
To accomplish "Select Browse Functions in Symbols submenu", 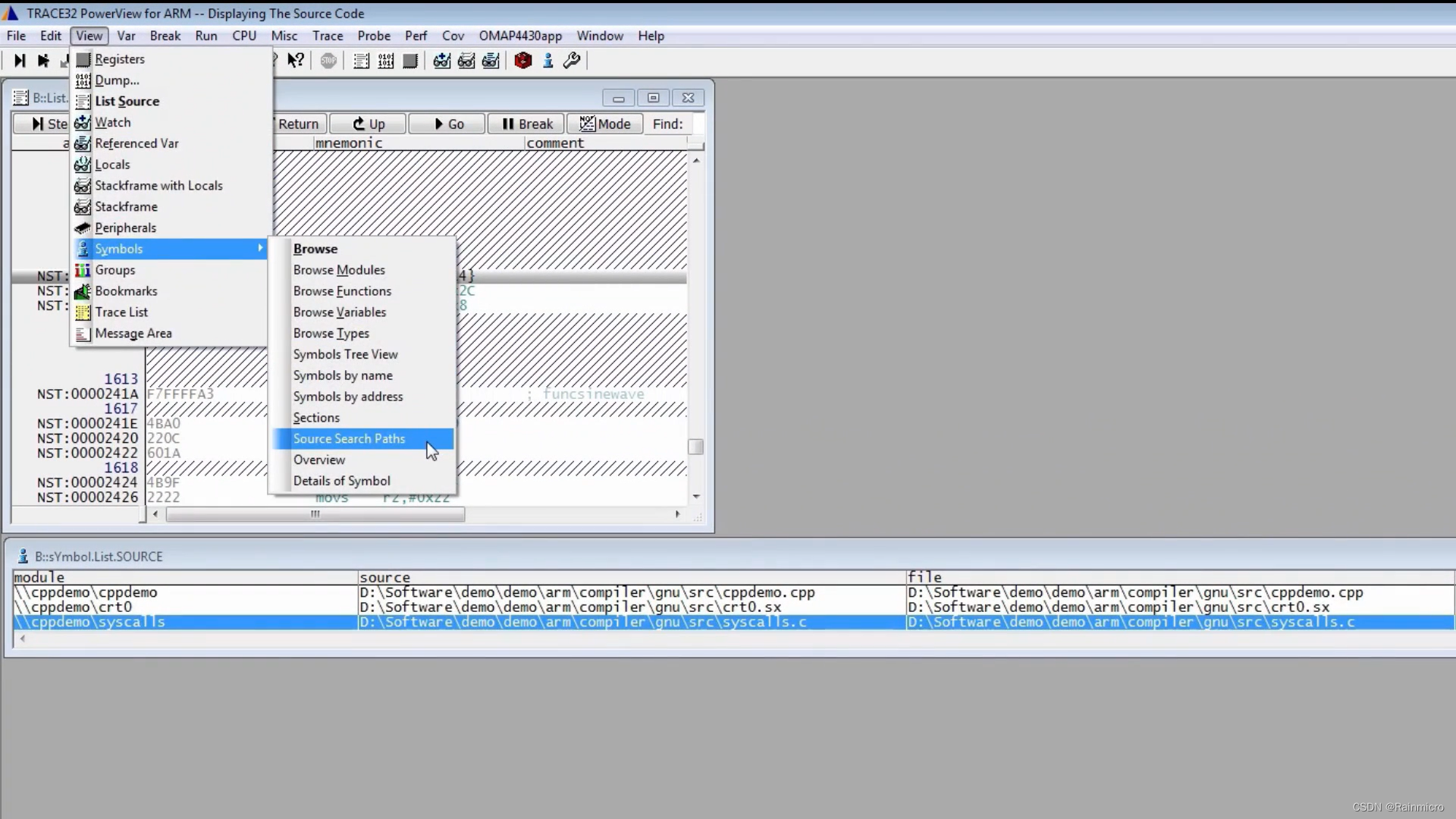I will coord(342,290).
